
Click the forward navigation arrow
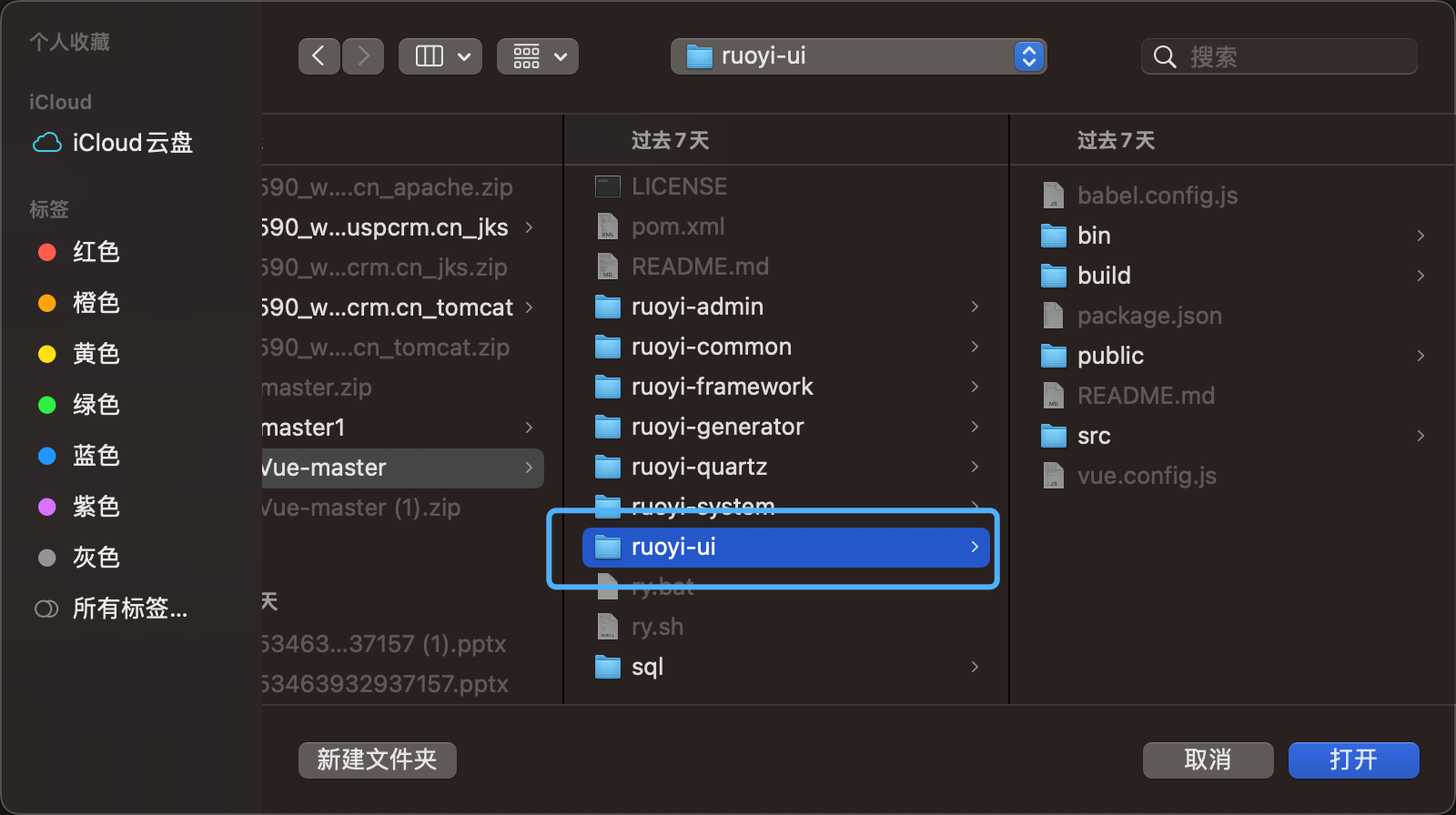coord(363,56)
